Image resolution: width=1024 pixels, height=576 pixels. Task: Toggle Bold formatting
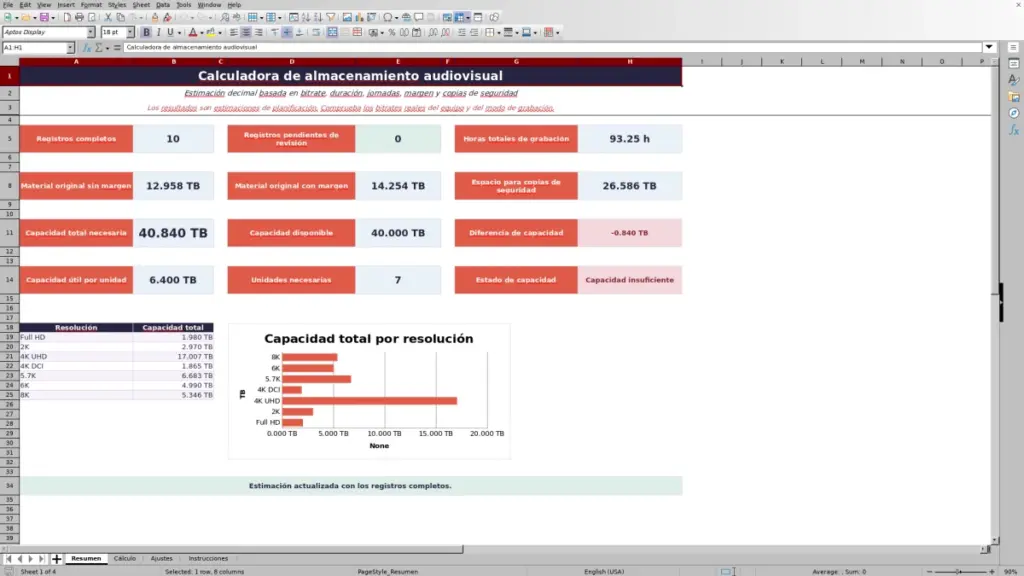[146, 32]
